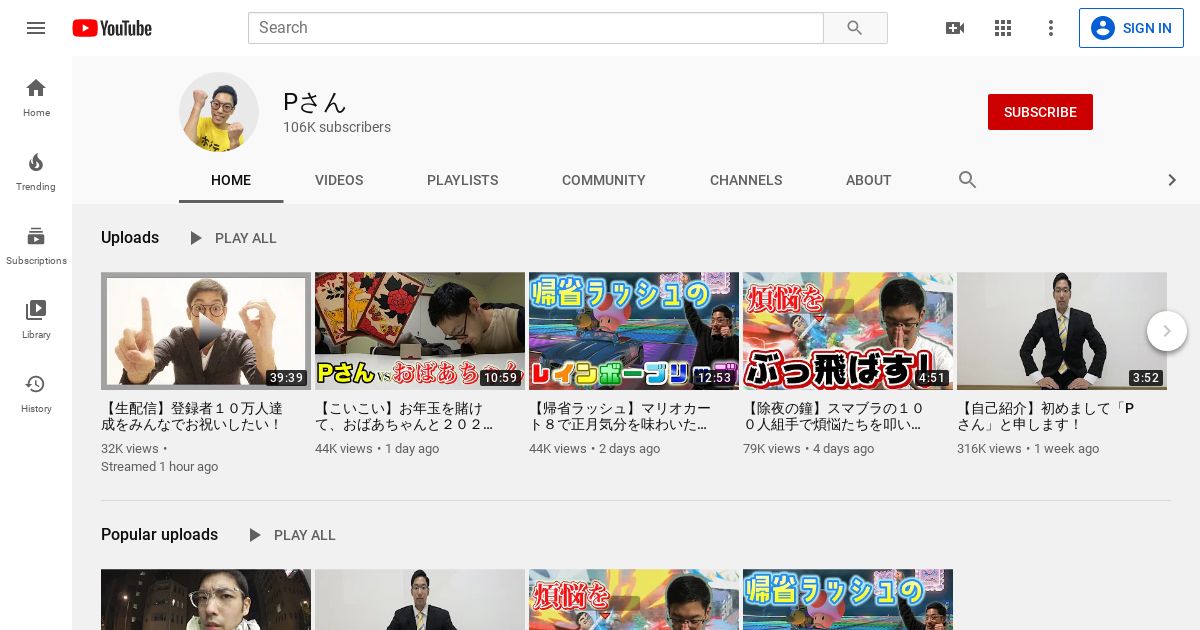Switch to the ABOUT tab
Viewport: 1200px width, 630px height.
point(868,180)
